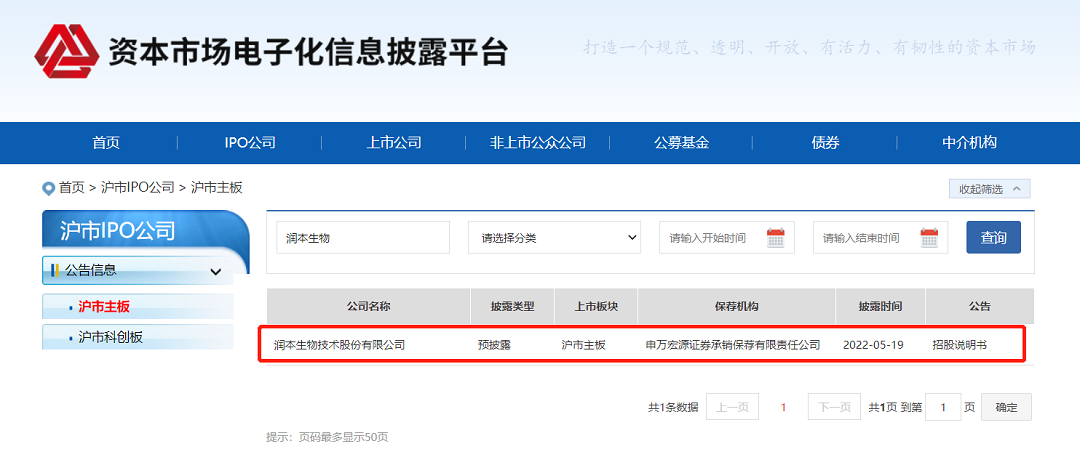Click the 确定 page jump button
Image resolution: width=1080 pixels, height=465 pixels.
(1006, 407)
